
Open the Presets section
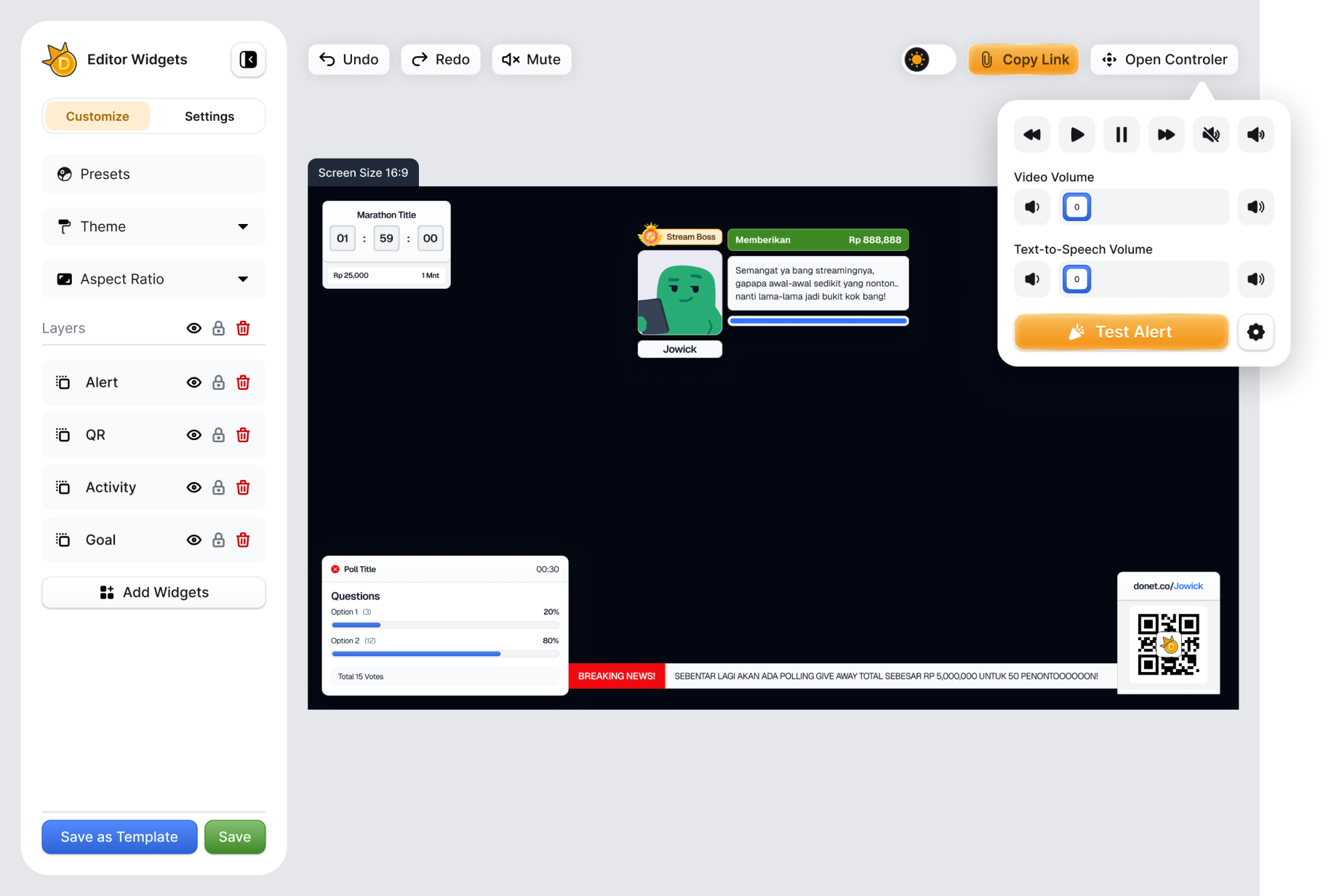(x=153, y=175)
